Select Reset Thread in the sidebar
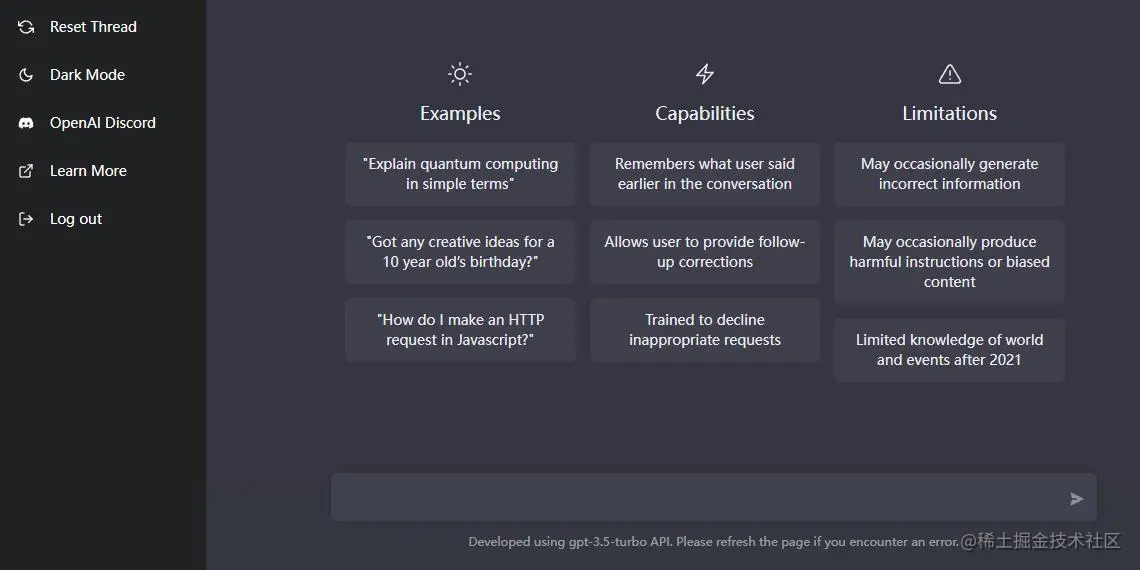Viewport: 1140px width, 570px height. tap(93, 27)
